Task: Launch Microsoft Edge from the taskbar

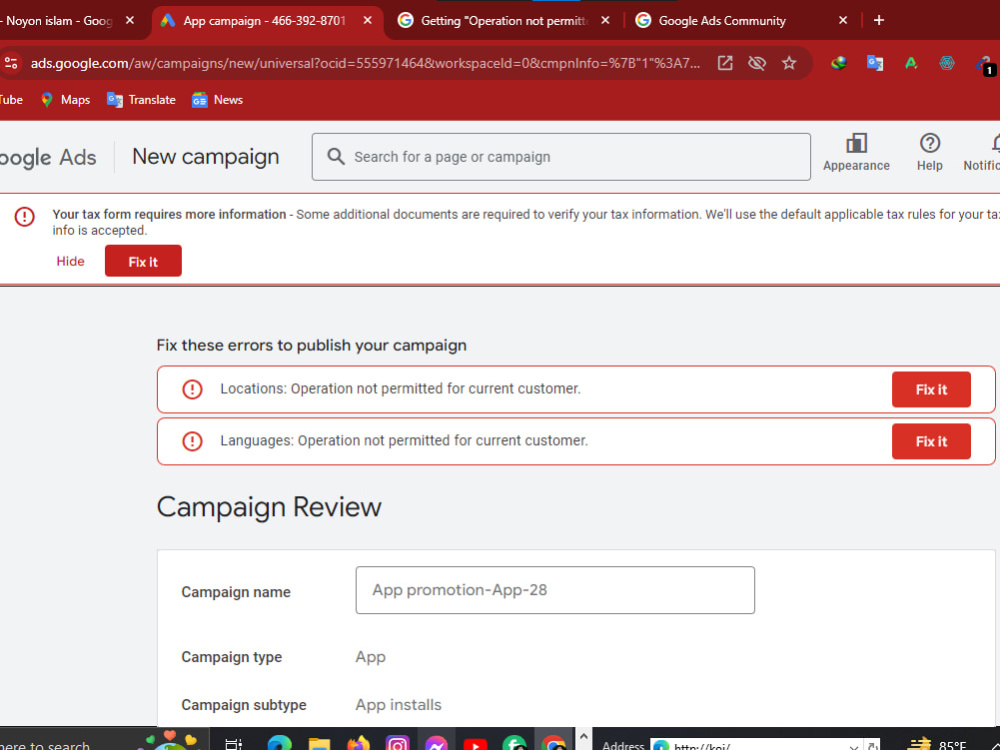Action: [x=279, y=744]
